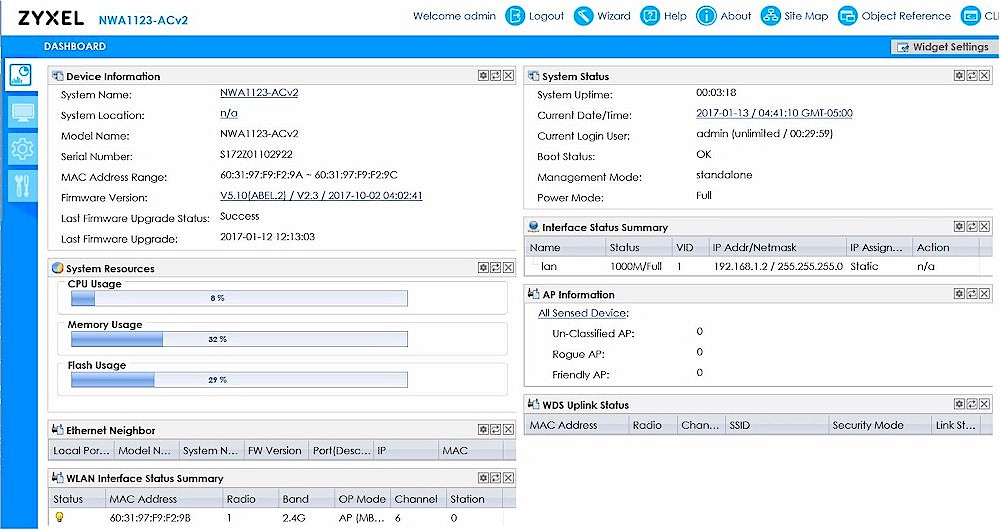Open Device Information widget settings gear
This screenshot has height=530, width=1000.
pyautogui.click(x=483, y=75)
